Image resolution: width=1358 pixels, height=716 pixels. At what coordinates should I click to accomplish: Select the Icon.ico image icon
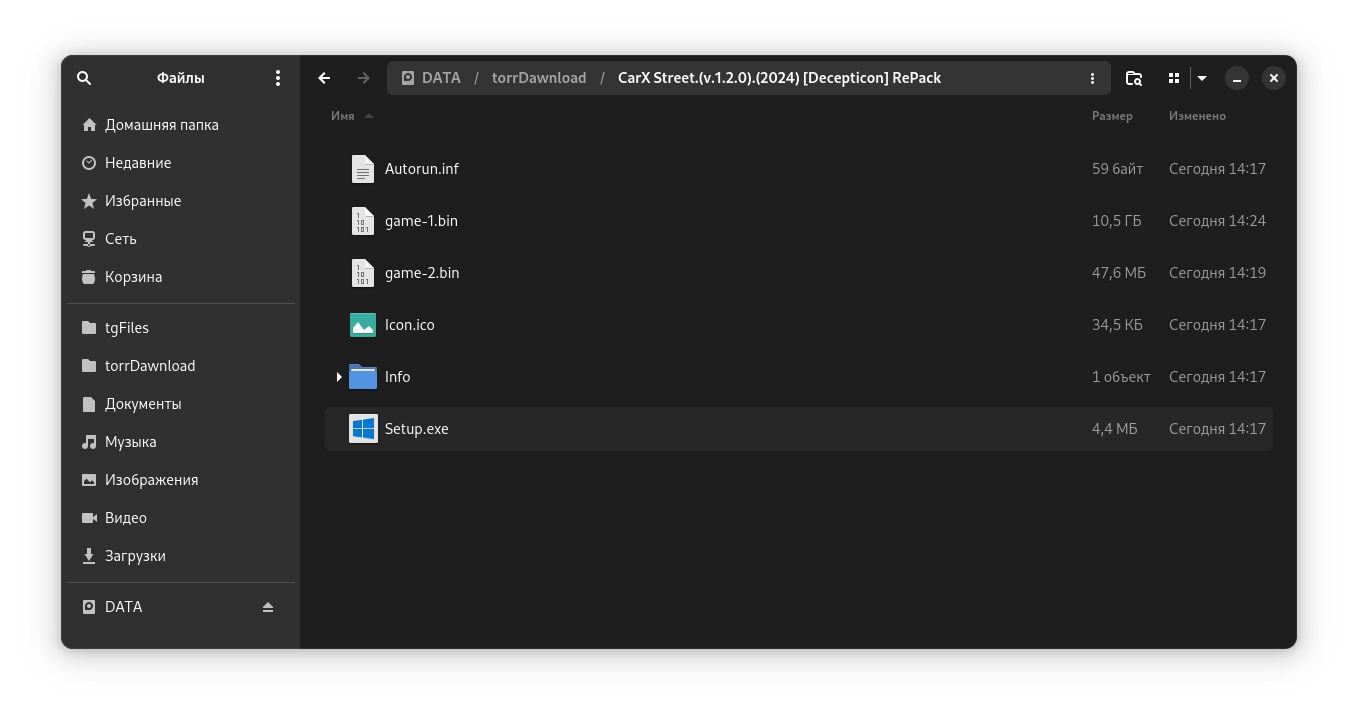(363, 325)
